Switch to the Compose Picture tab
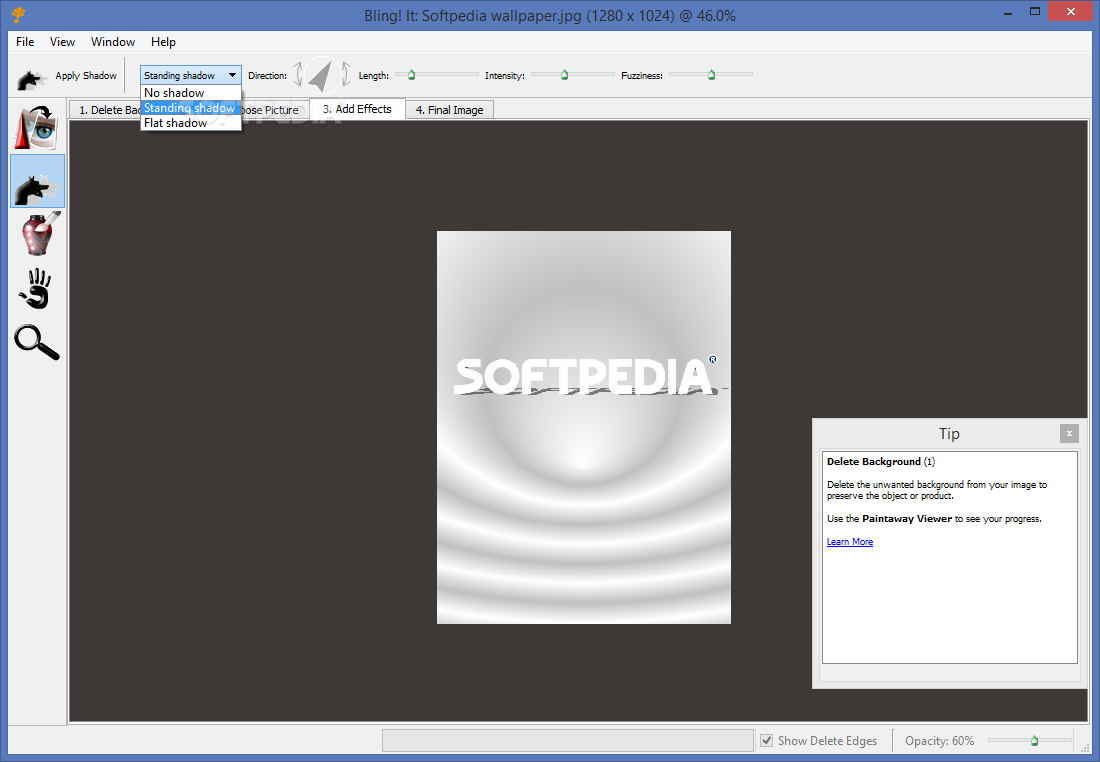This screenshot has width=1100, height=762. pyautogui.click(x=274, y=110)
